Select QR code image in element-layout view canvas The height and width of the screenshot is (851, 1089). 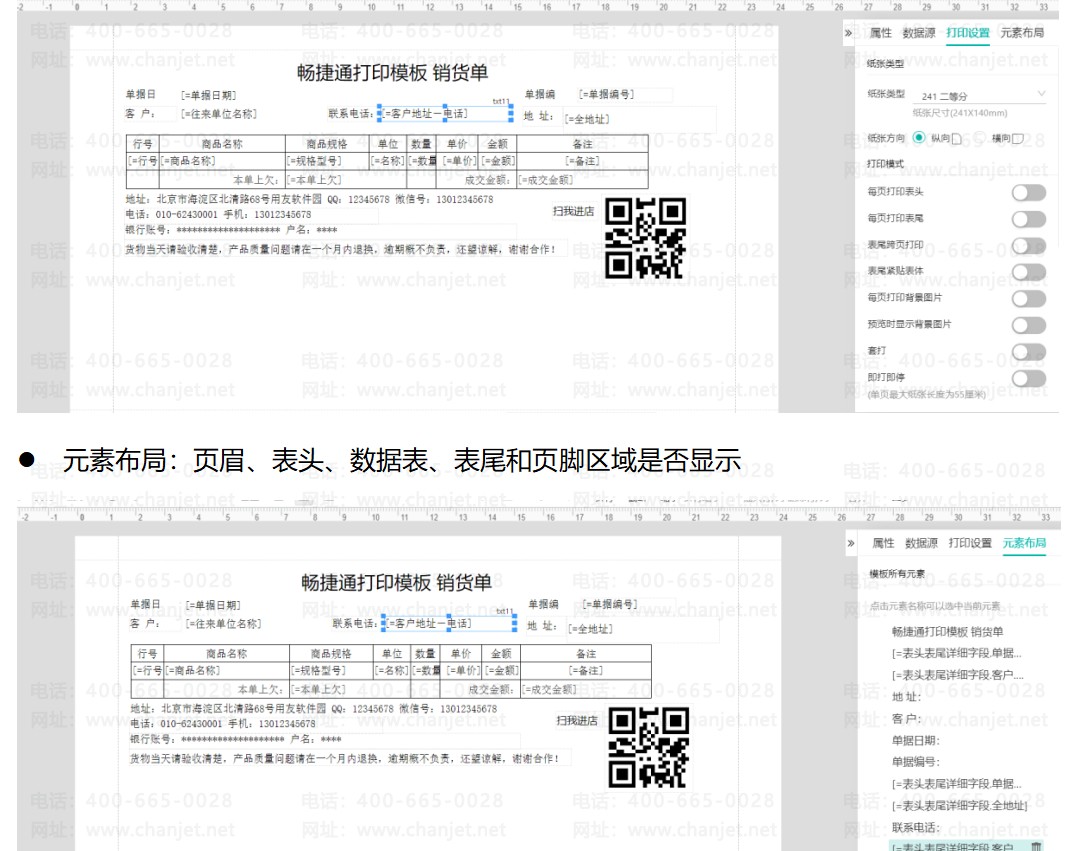click(x=649, y=747)
